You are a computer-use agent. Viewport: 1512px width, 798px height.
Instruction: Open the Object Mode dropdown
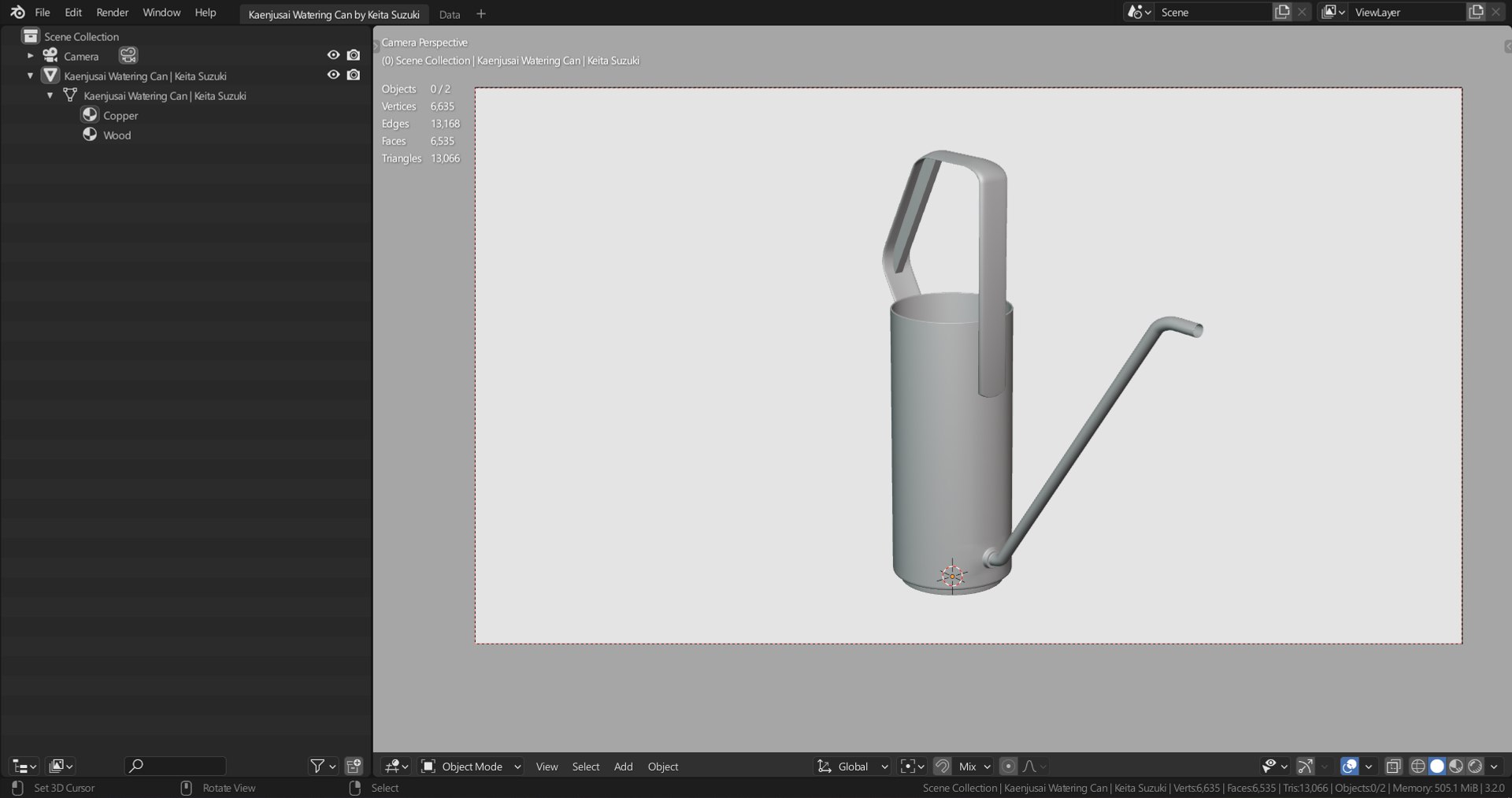pyautogui.click(x=471, y=766)
